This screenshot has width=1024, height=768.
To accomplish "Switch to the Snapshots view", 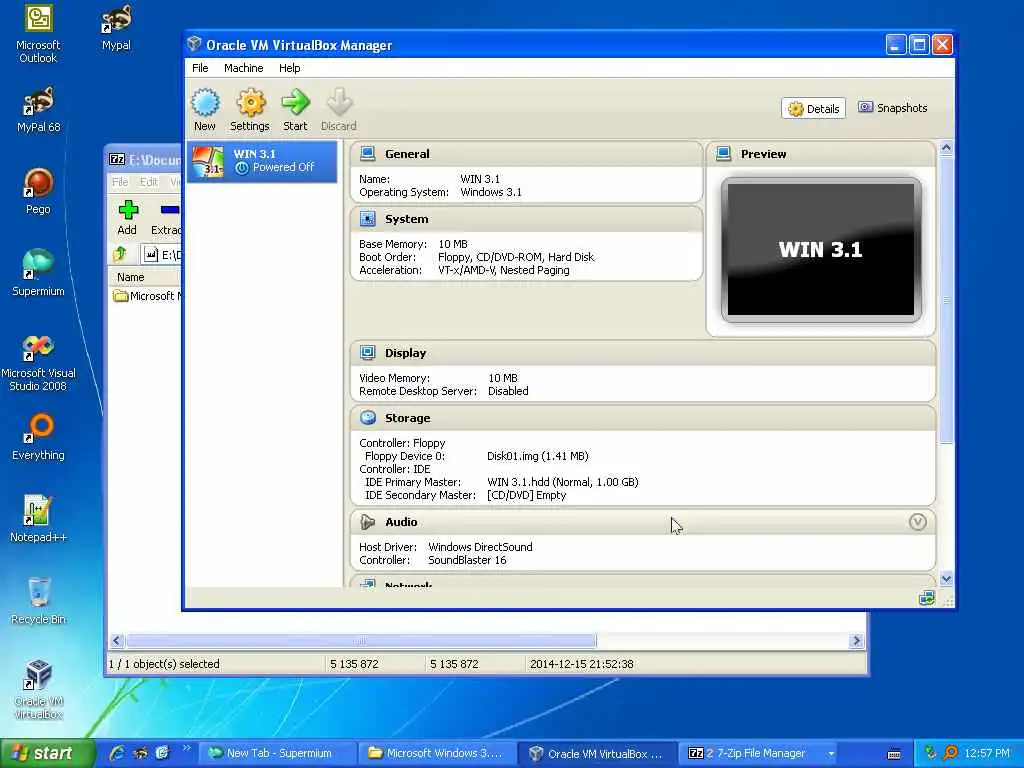I will coord(893,108).
